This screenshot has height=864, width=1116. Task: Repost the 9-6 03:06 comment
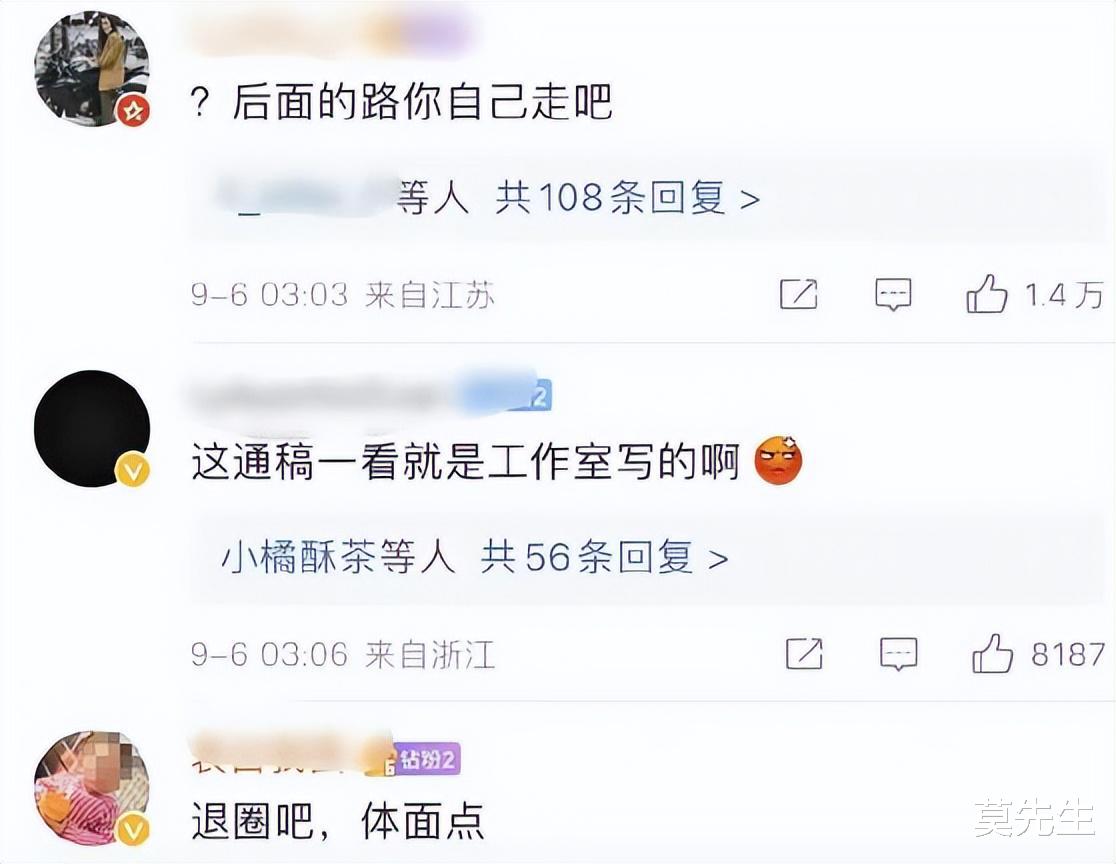(804, 653)
